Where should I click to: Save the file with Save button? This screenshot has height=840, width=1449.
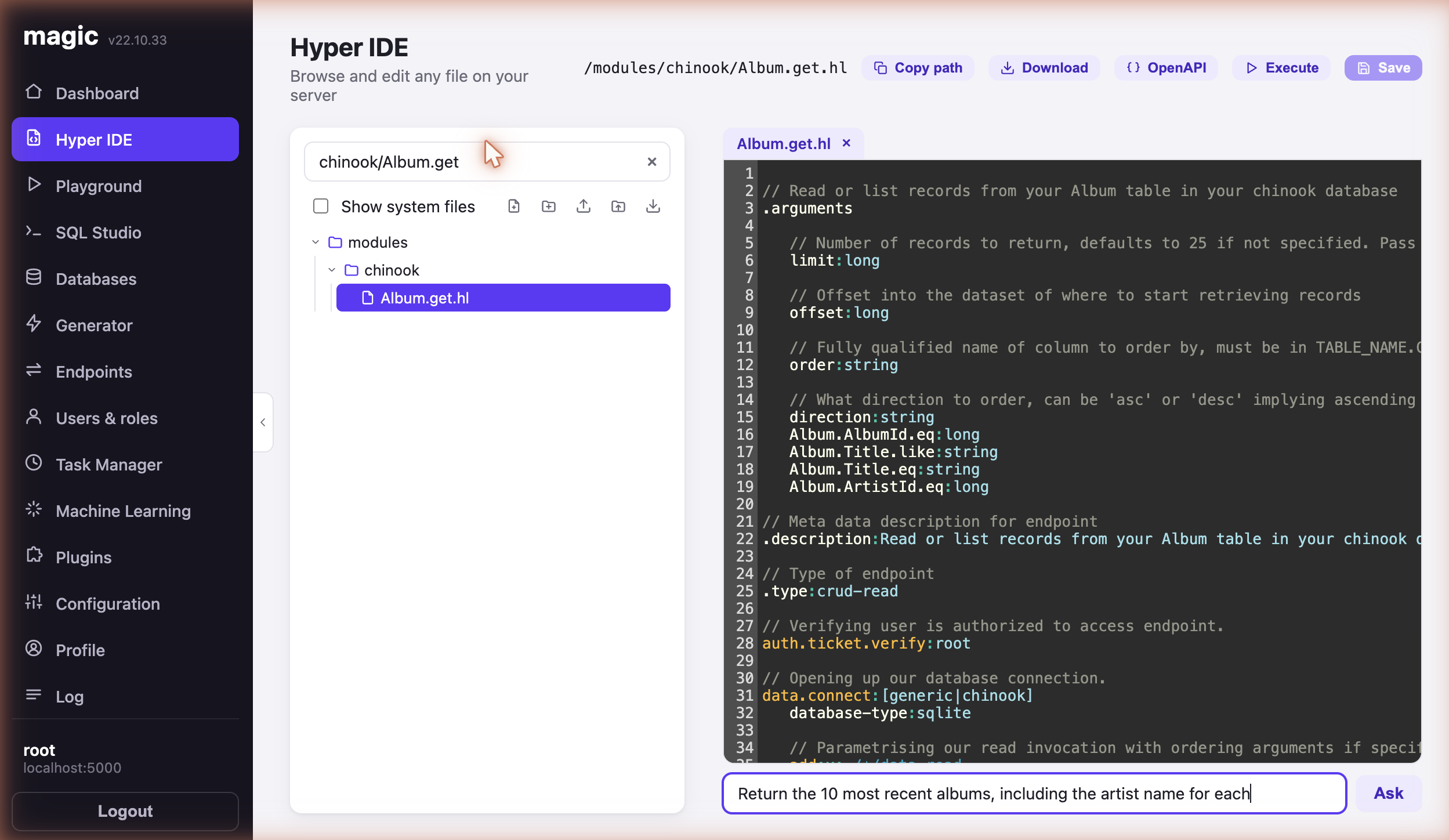1383,68
